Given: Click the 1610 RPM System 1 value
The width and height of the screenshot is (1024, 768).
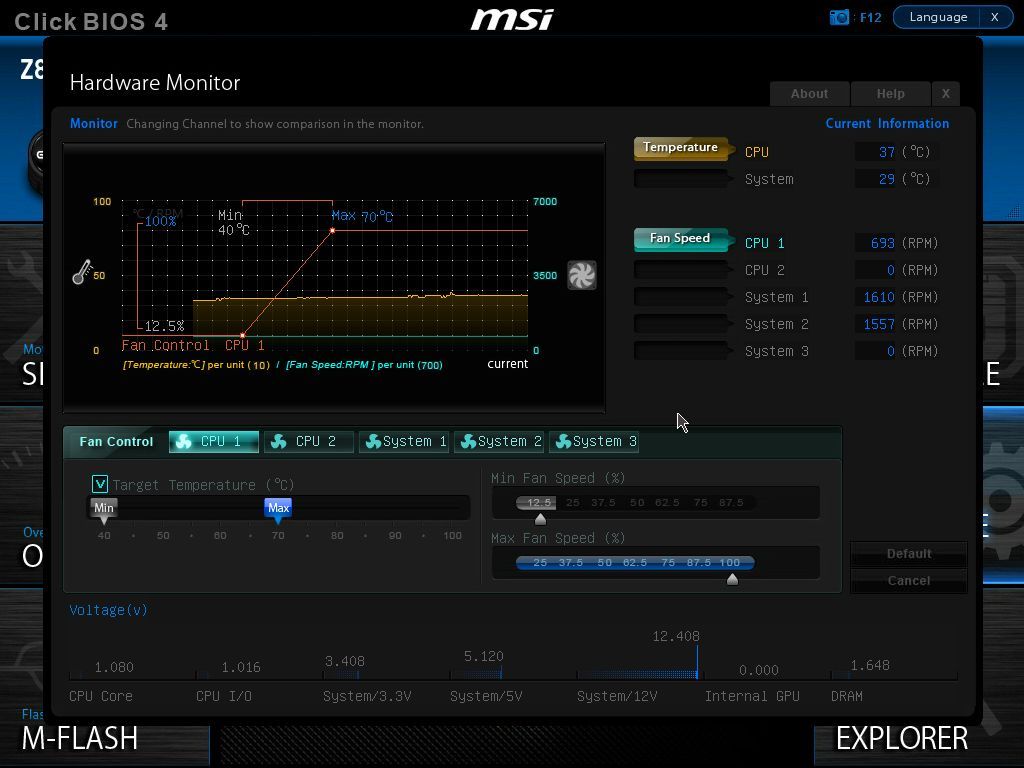Looking at the screenshot, I should (x=879, y=297).
